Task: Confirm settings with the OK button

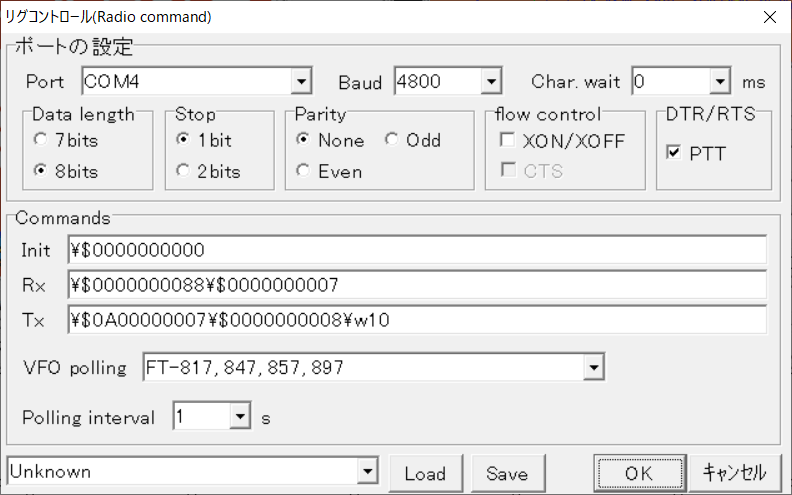Action: click(638, 473)
